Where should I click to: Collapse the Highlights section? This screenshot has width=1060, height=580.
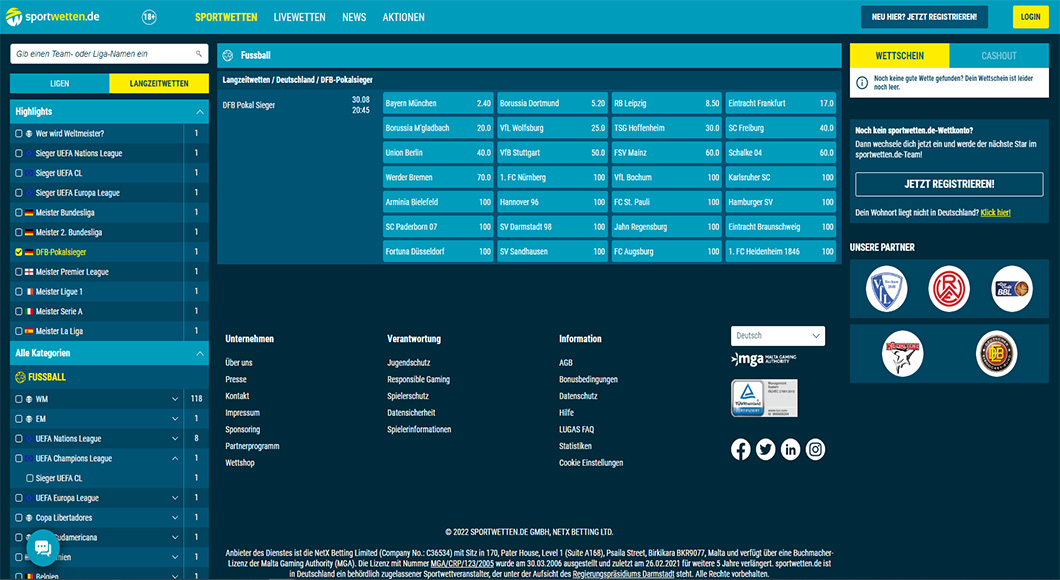pos(199,112)
